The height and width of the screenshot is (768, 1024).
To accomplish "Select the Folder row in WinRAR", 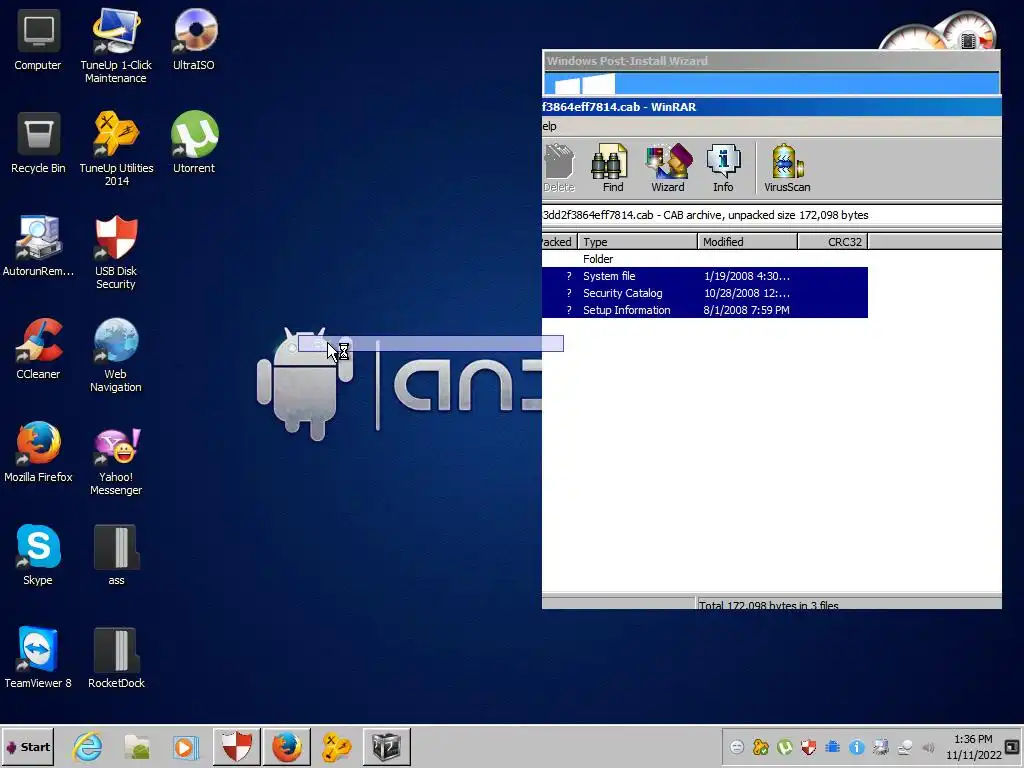I will [705, 259].
